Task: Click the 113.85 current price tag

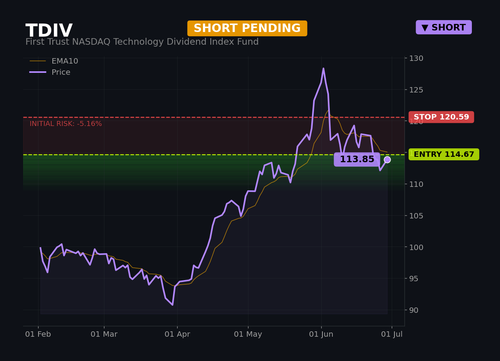Action: coord(357,159)
